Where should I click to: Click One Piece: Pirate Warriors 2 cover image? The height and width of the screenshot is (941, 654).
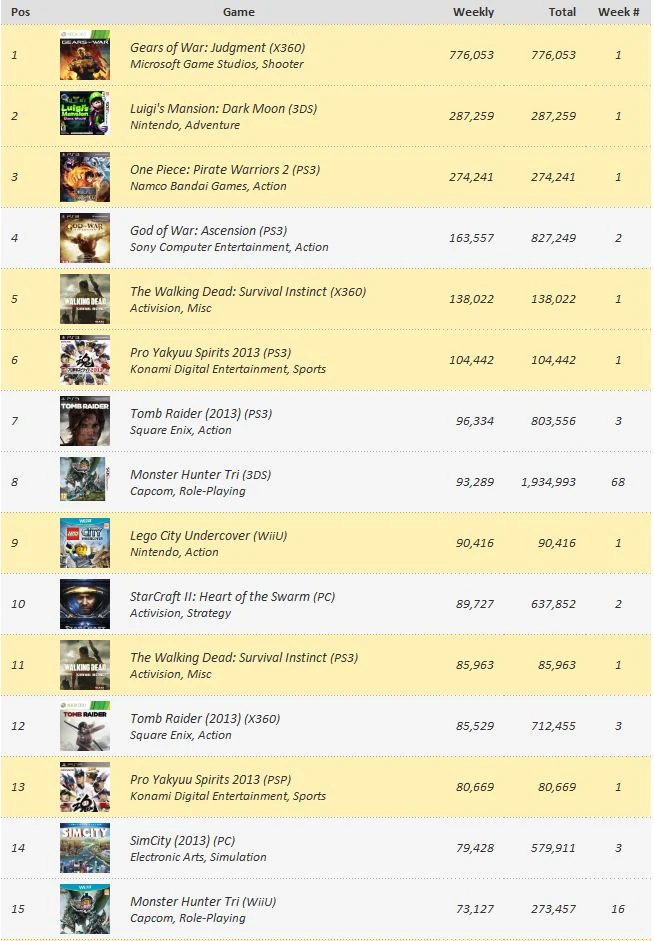coord(85,178)
